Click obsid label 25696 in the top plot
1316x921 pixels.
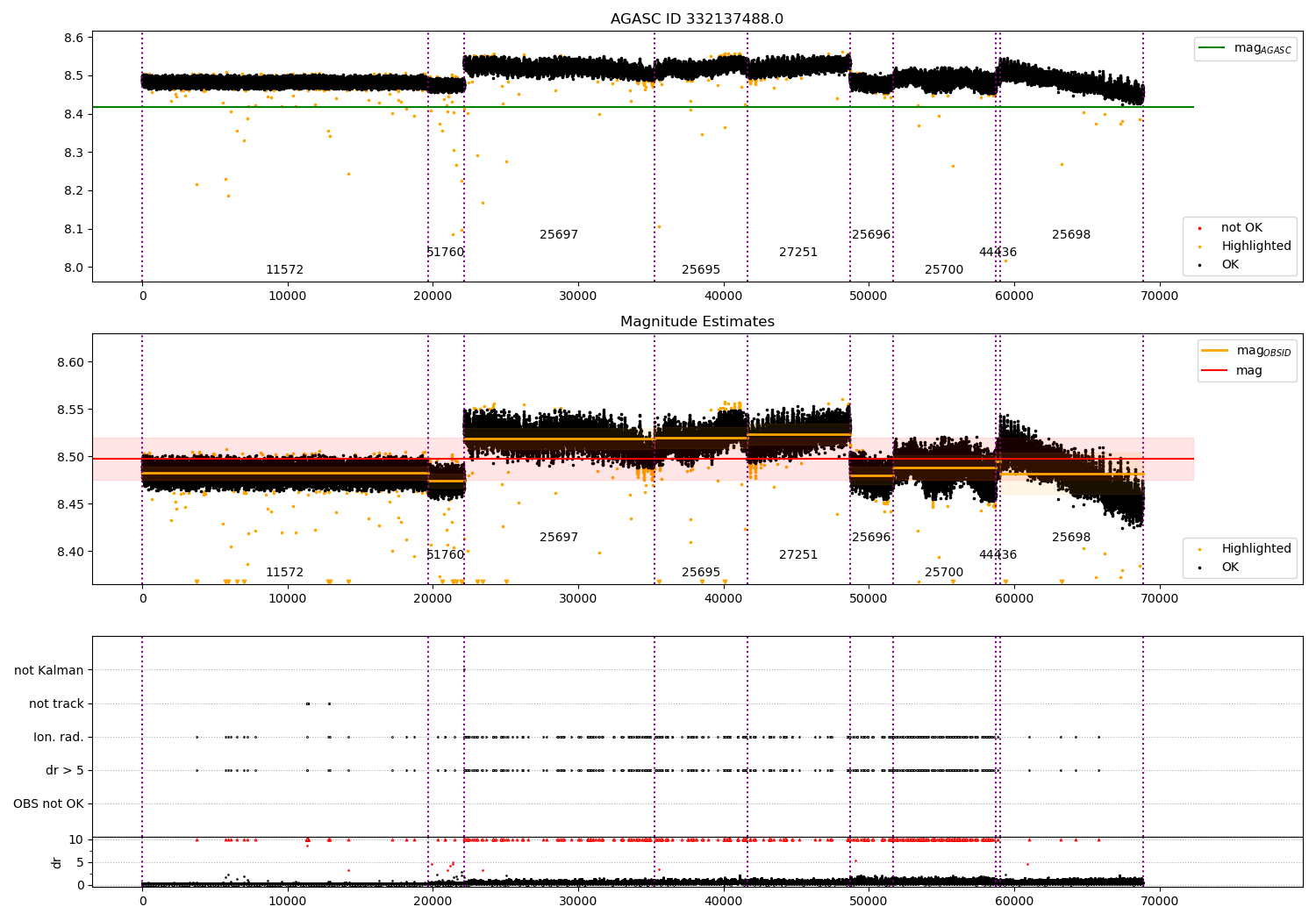coord(871,235)
